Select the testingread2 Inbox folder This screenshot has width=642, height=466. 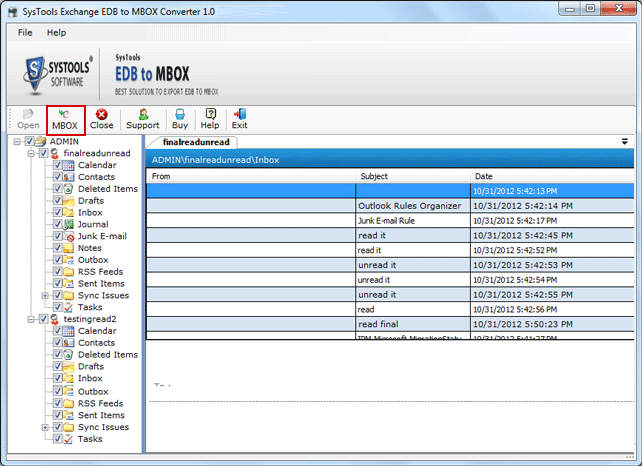click(x=90, y=378)
